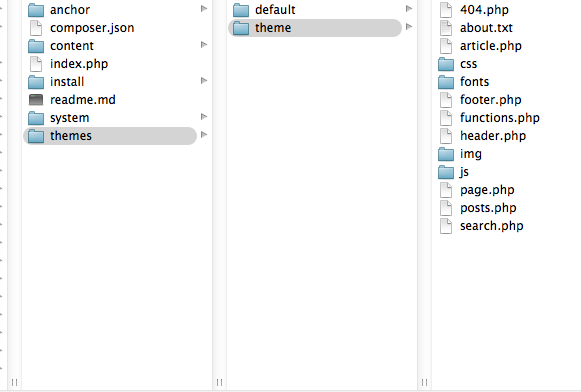Expand the default theme folder arrow
581x392 pixels.
tap(409, 8)
